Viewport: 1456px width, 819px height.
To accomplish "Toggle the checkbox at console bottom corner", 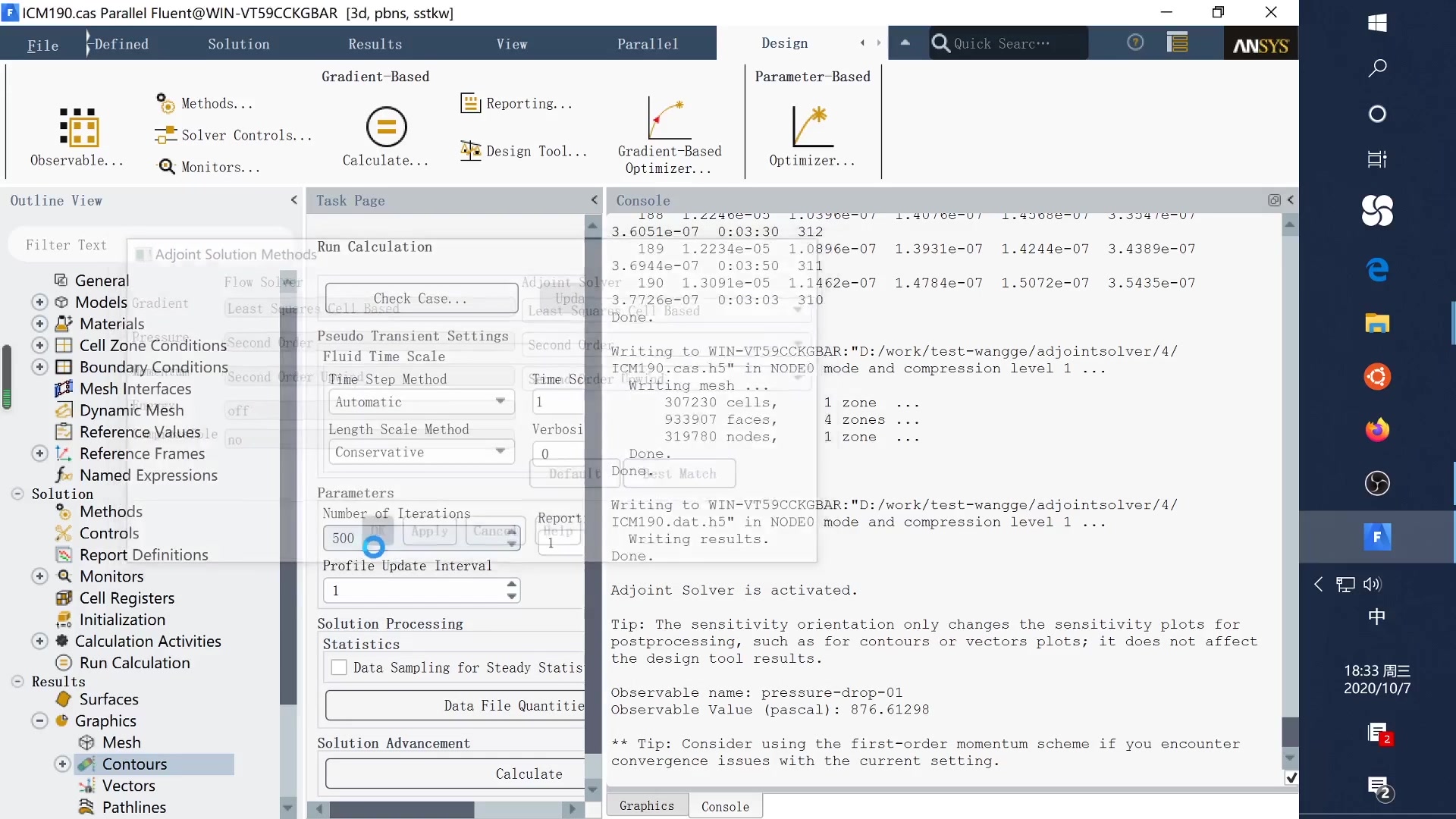I will click(x=1291, y=778).
